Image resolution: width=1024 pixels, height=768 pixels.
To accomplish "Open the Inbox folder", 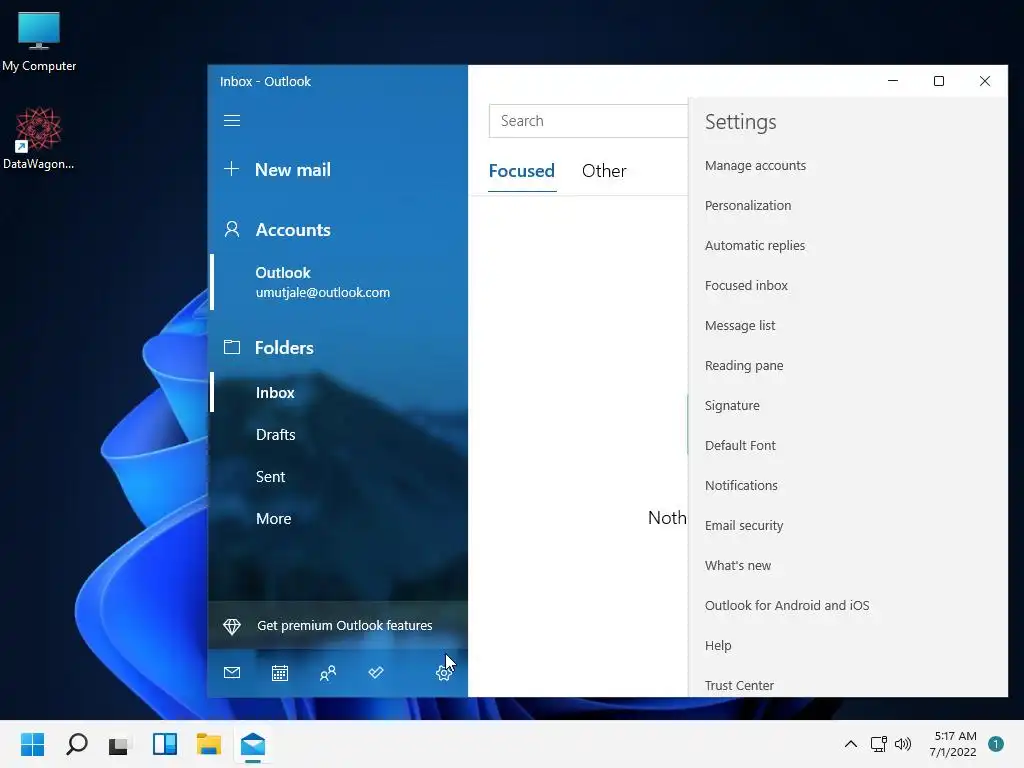I will click(338, 392).
